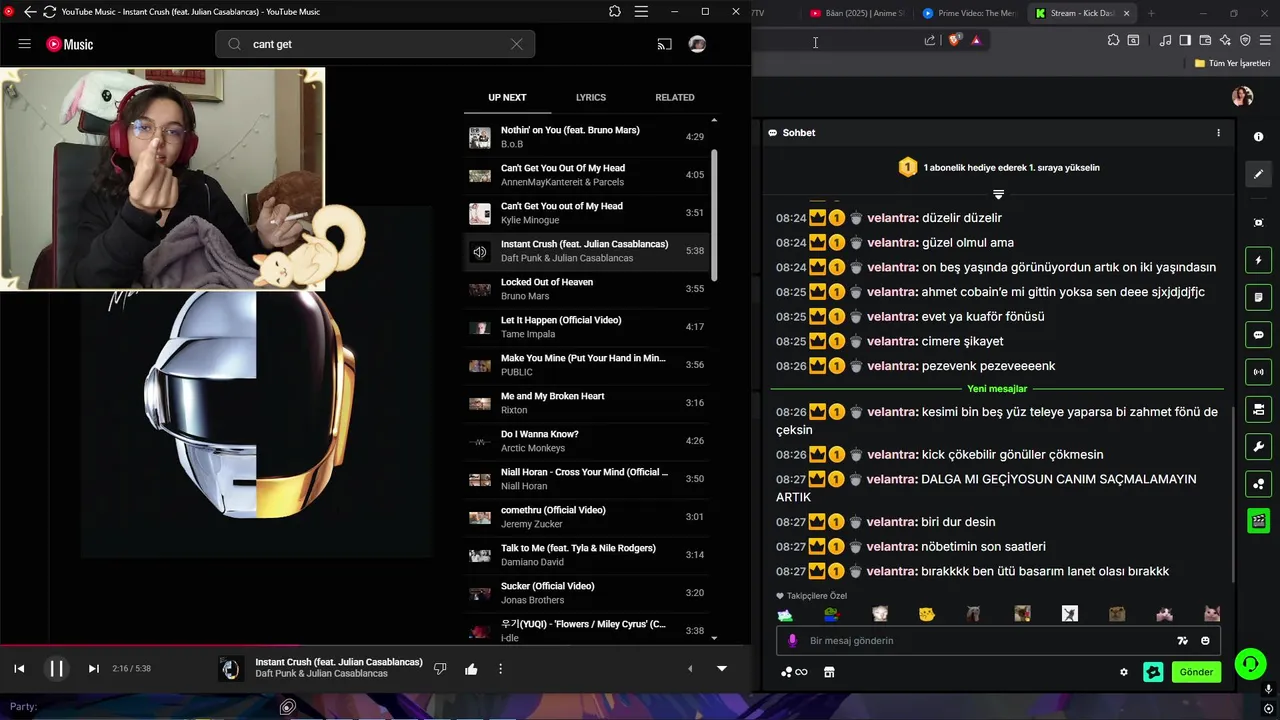Reload the YouTube Music window
Viewport: 1280px width, 720px height.
click(49, 12)
